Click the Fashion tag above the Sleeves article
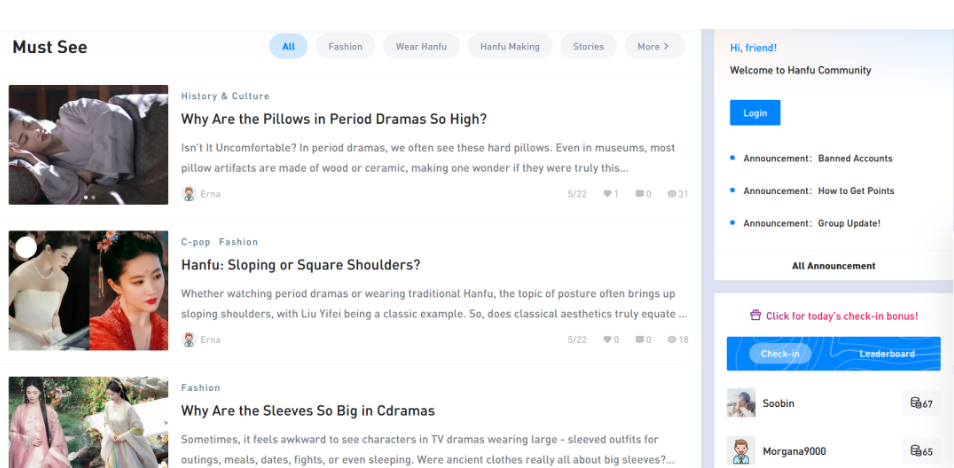 click(x=200, y=388)
